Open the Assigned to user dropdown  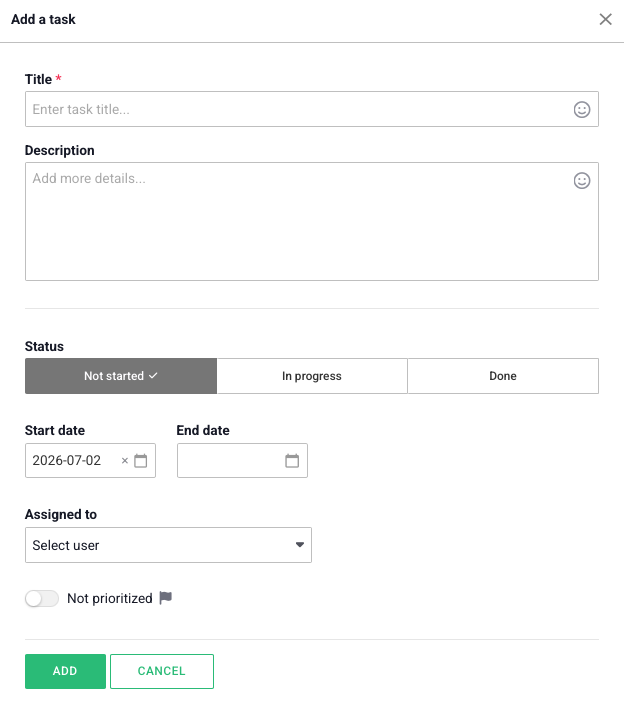(168, 545)
